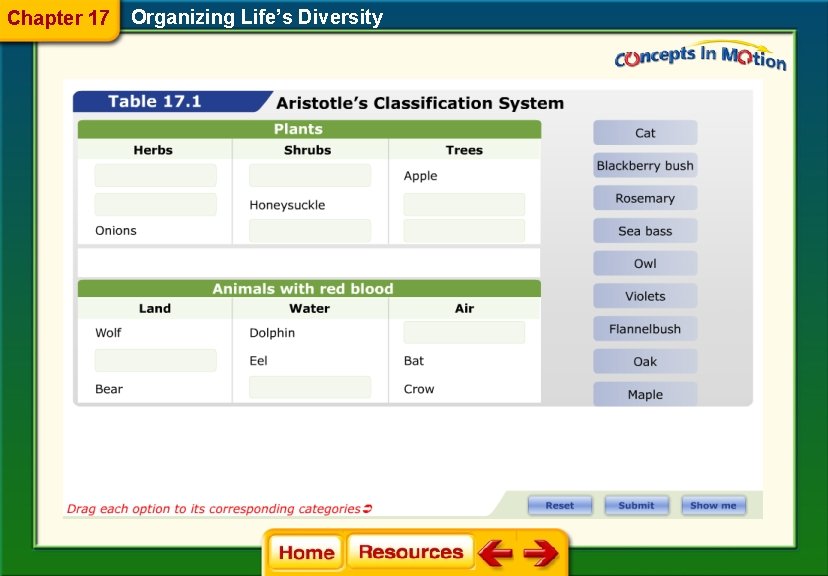Click the Shrubs column header
Viewport: 828px width, 576px height.
click(307, 150)
